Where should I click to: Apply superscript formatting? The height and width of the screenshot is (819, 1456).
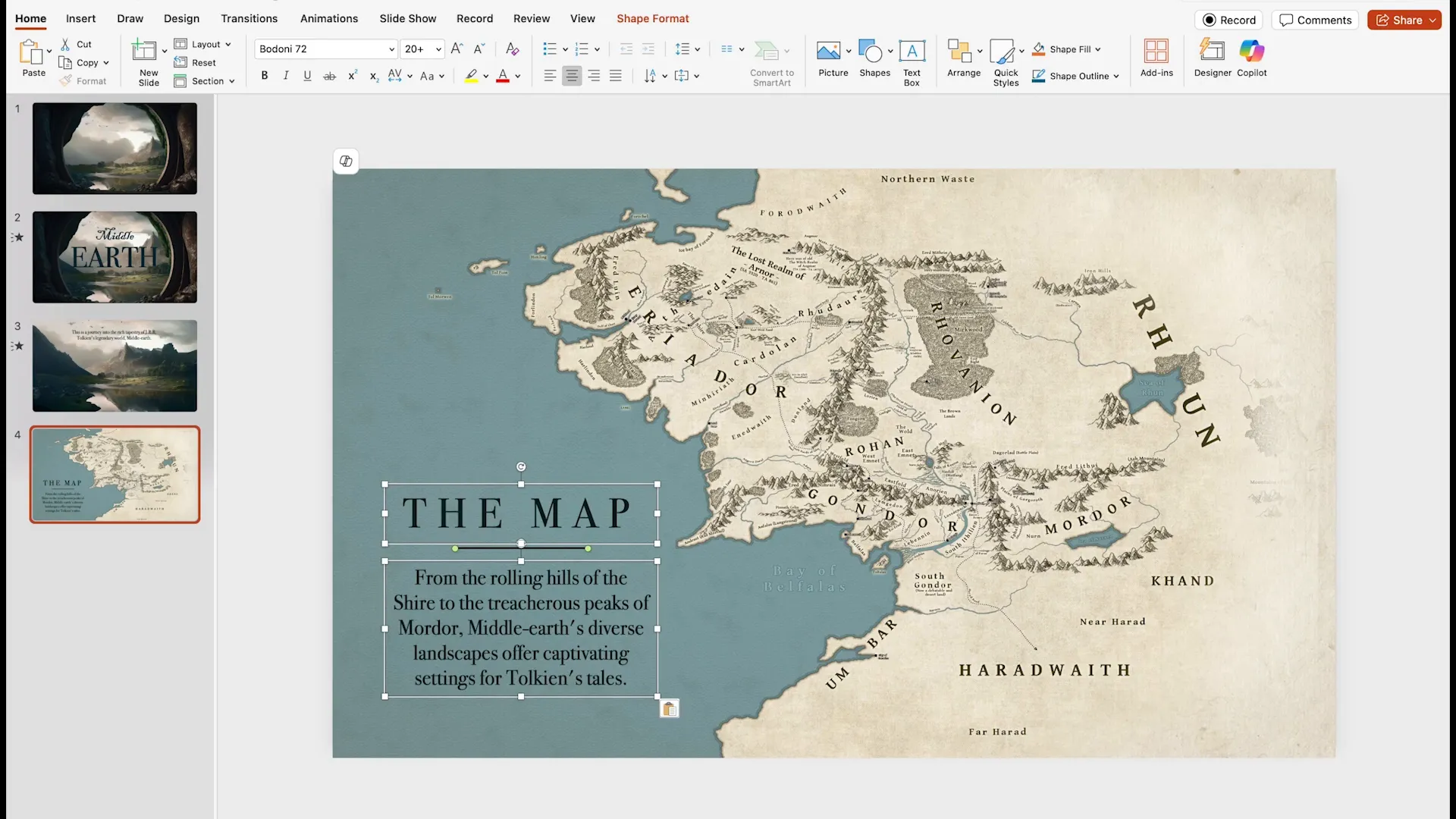pyautogui.click(x=352, y=76)
